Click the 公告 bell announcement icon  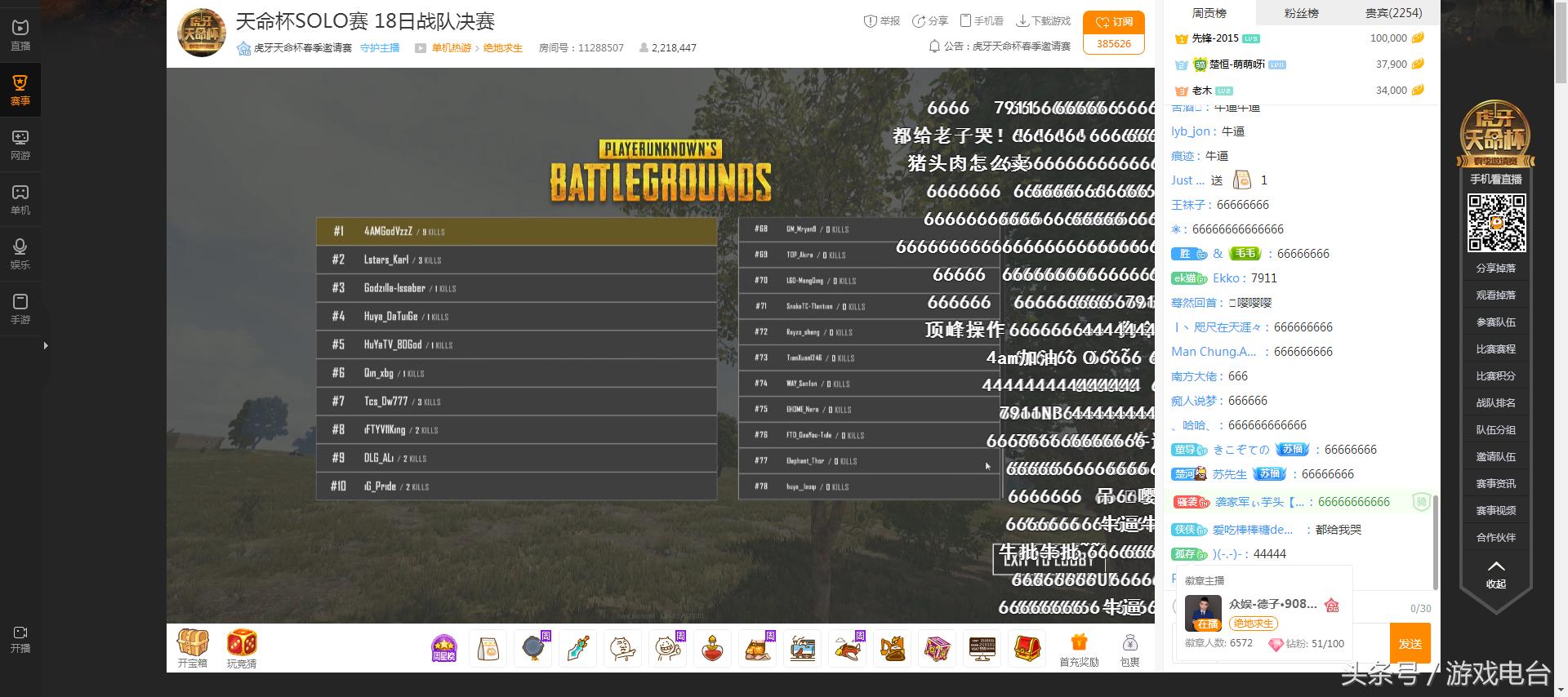934,47
